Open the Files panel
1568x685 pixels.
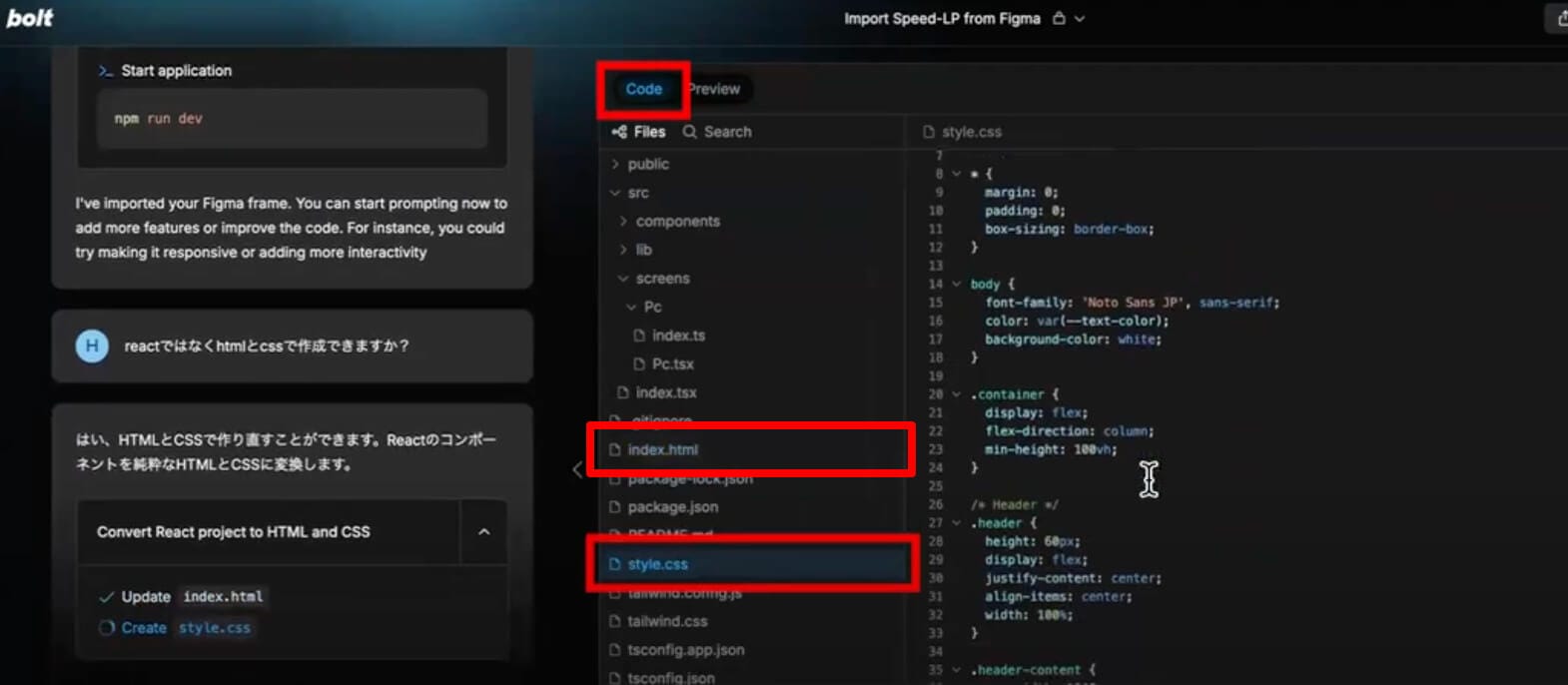(639, 132)
